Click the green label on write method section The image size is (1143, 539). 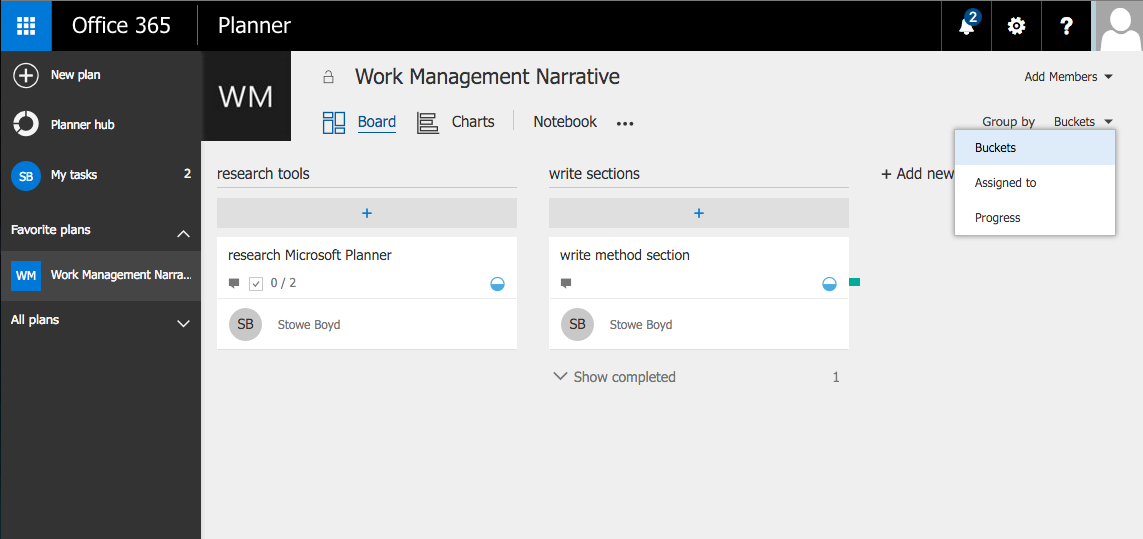click(x=854, y=282)
